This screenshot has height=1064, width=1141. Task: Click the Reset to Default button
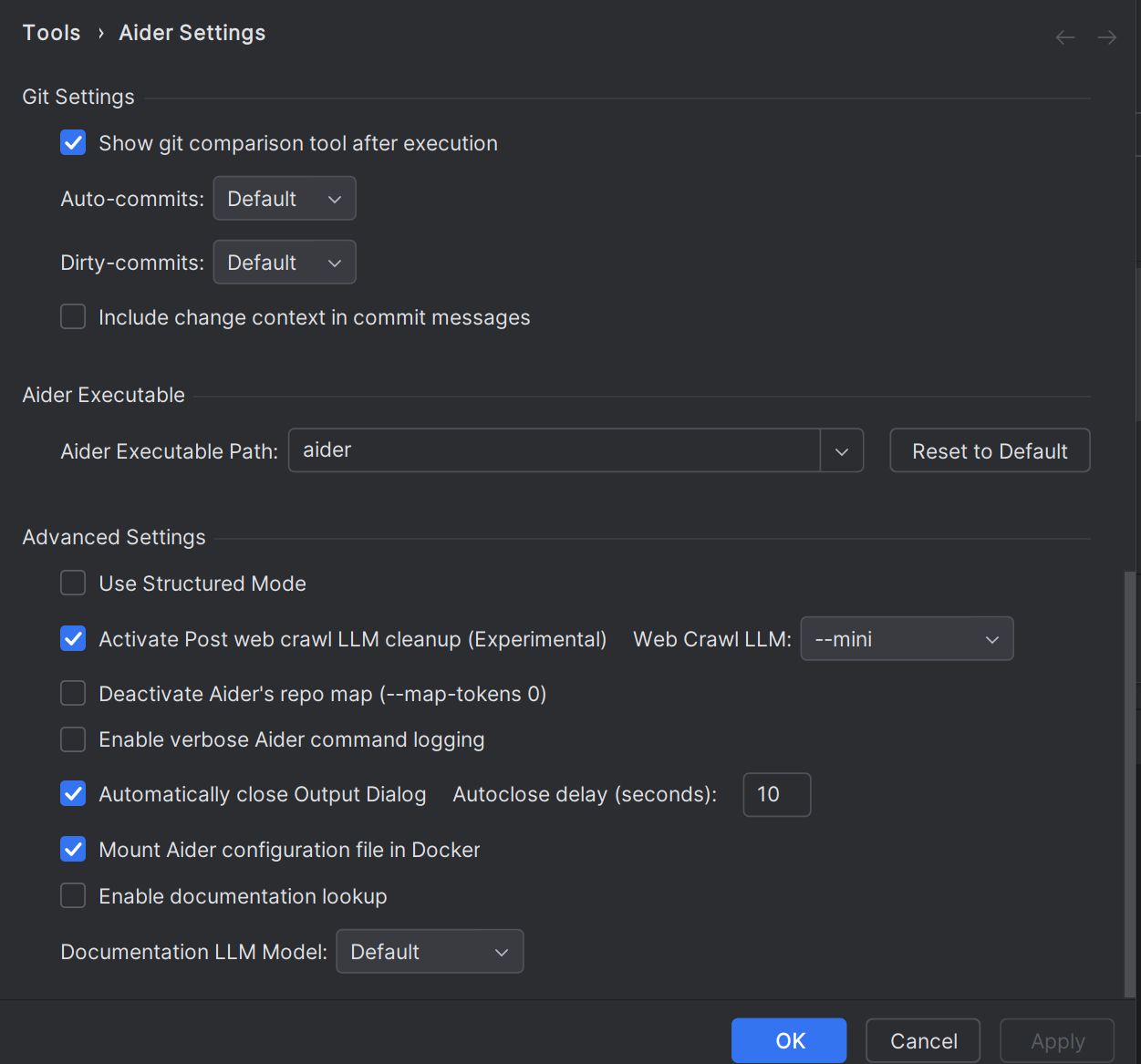point(990,450)
